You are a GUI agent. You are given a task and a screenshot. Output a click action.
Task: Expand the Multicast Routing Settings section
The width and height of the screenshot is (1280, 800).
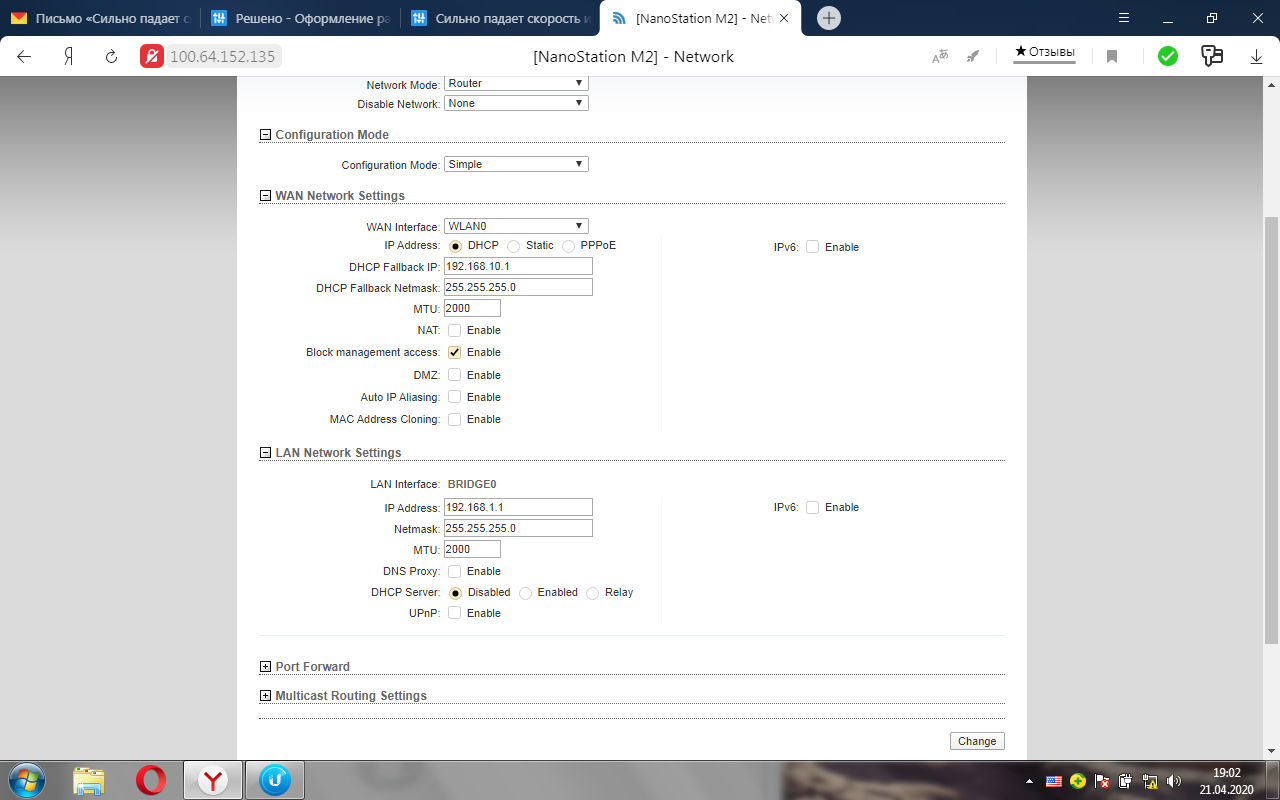click(x=265, y=696)
